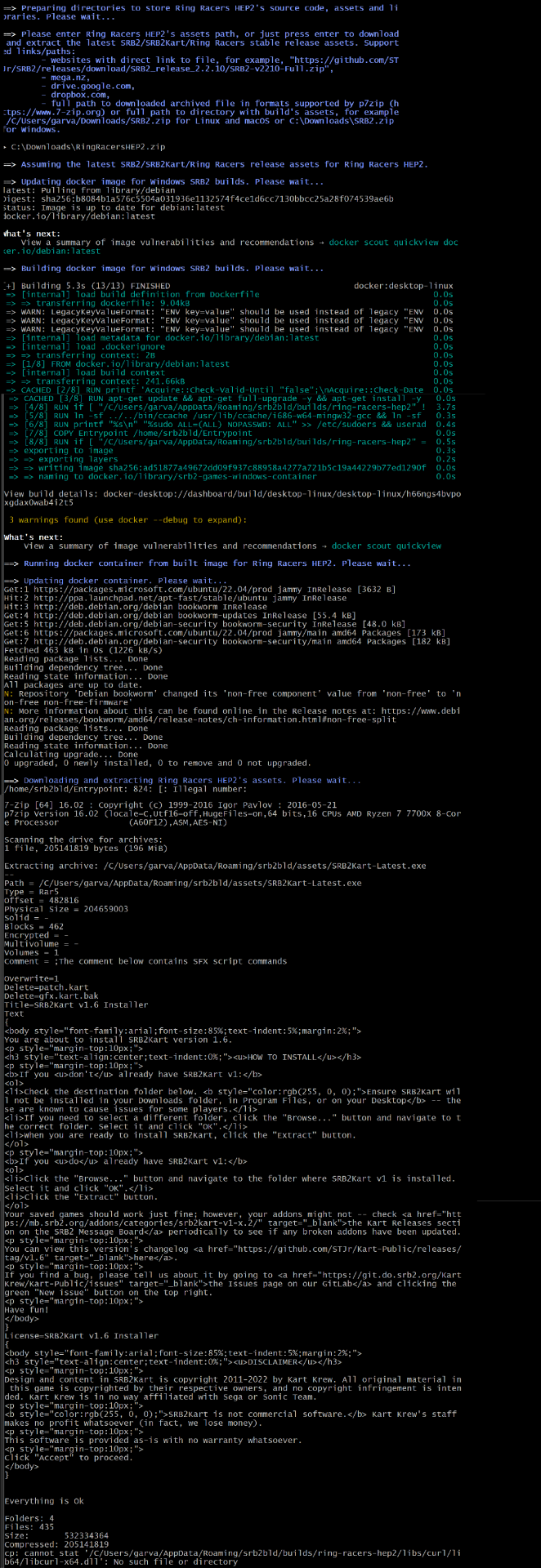Select "Calculating upgrade... Done" line
Screen dimensions: 541x1568
pyautogui.click(x=70, y=755)
